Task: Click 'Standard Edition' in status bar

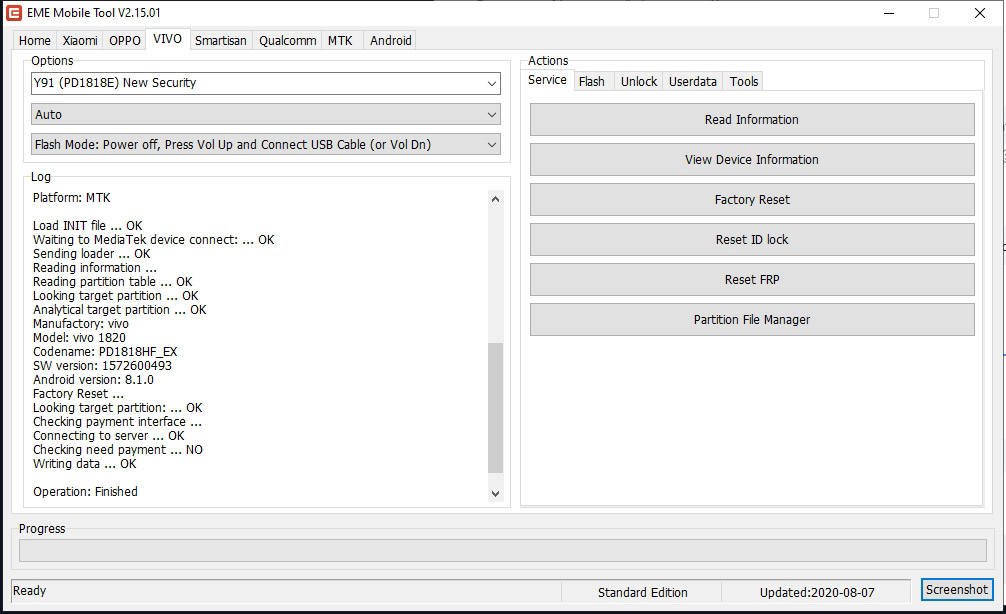Action: (x=643, y=593)
